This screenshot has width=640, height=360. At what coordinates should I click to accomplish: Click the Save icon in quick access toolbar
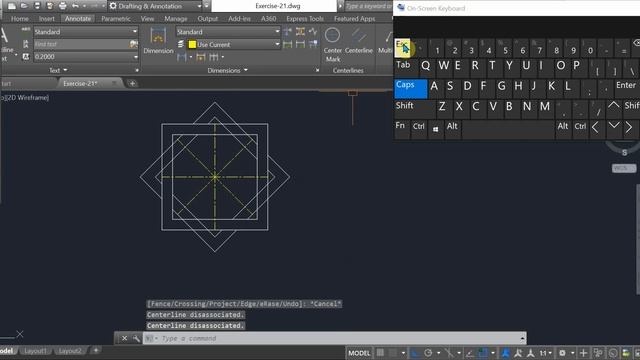[x=37, y=6]
